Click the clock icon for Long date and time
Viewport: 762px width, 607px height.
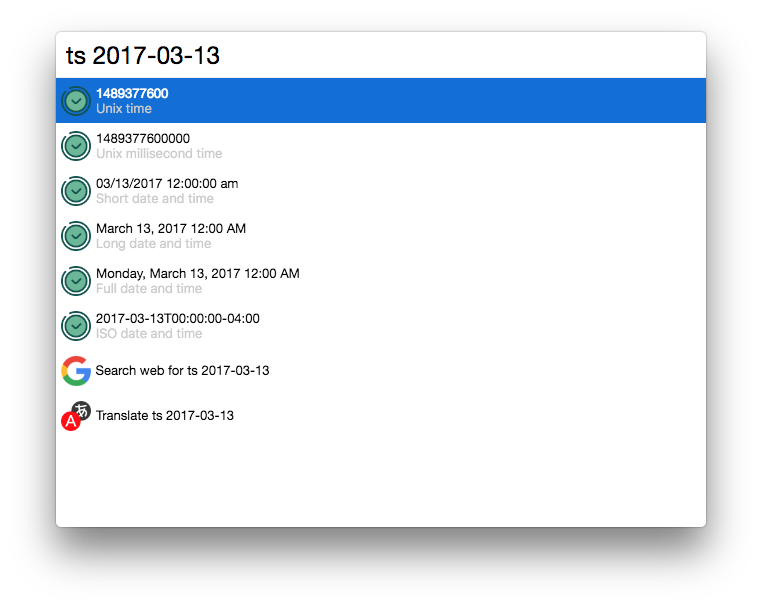tap(76, 236)
